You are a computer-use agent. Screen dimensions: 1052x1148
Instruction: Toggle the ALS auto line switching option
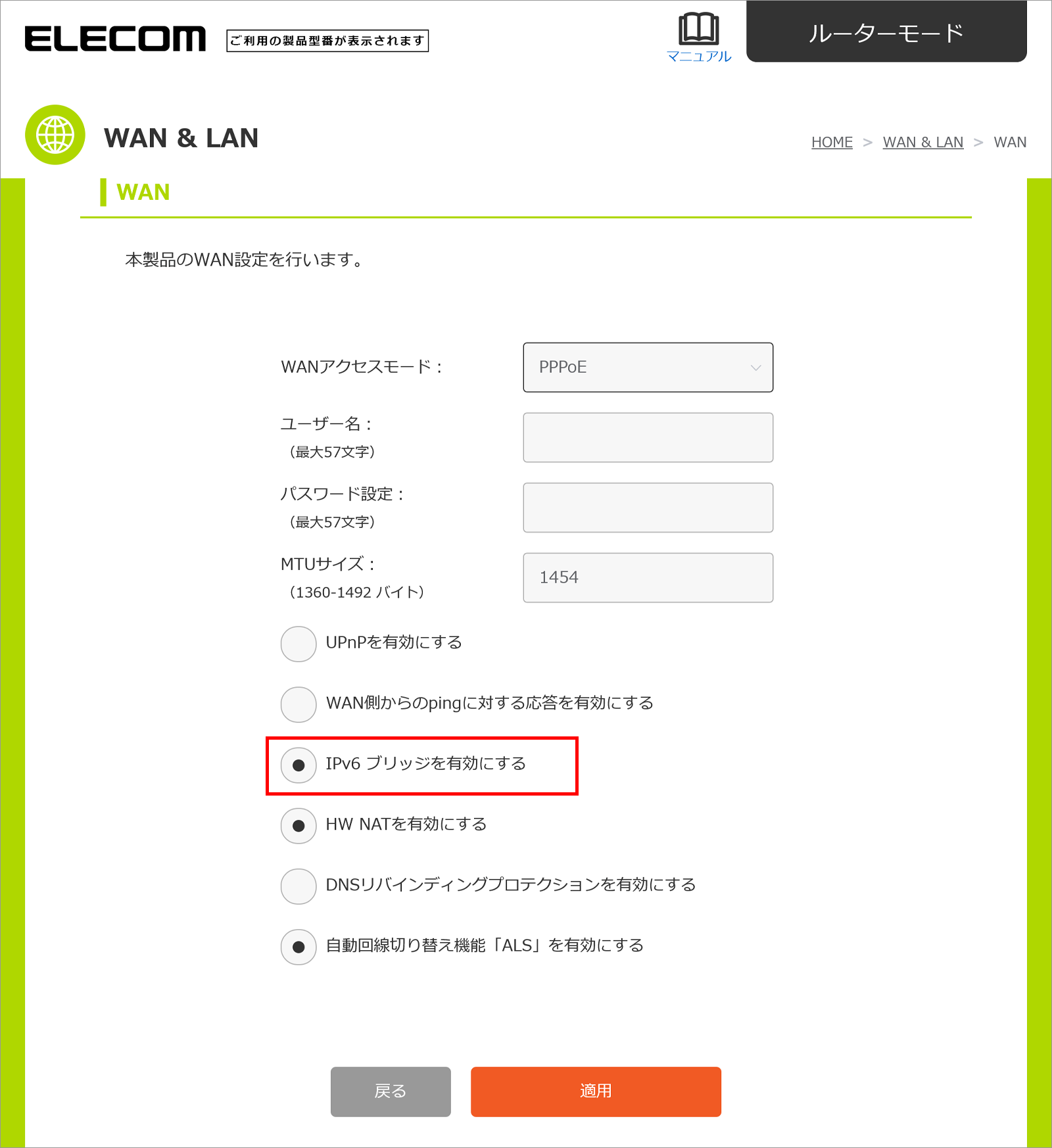299,946
